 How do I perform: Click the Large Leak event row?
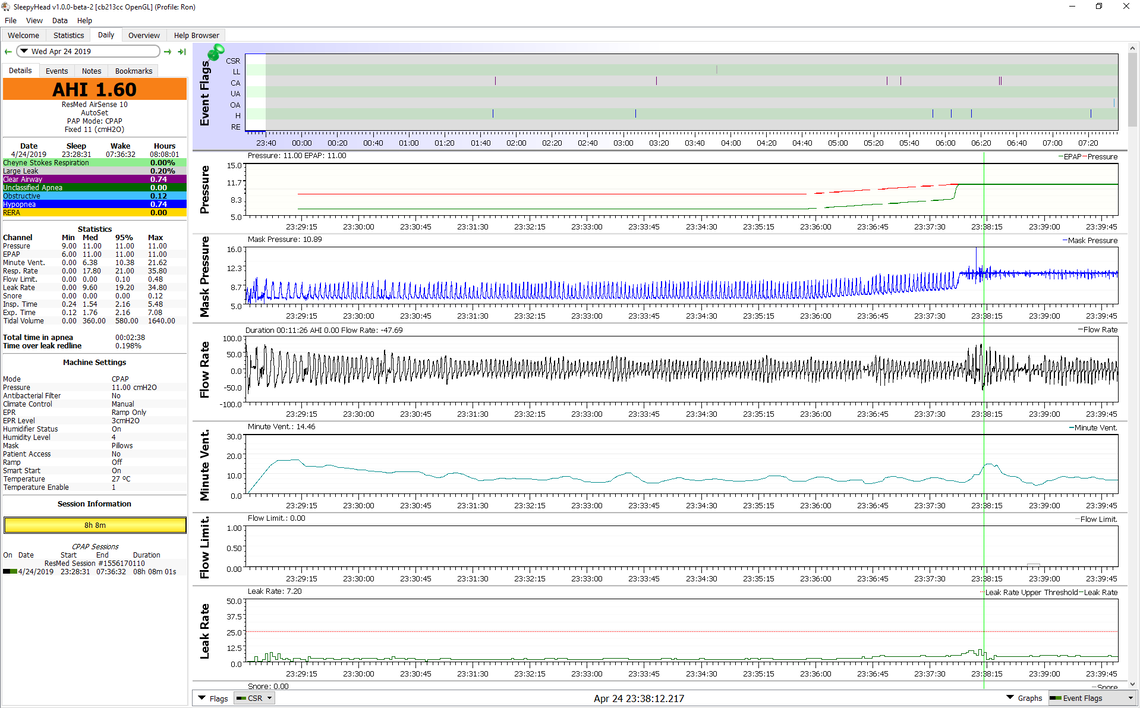click(x=95, y=171)
